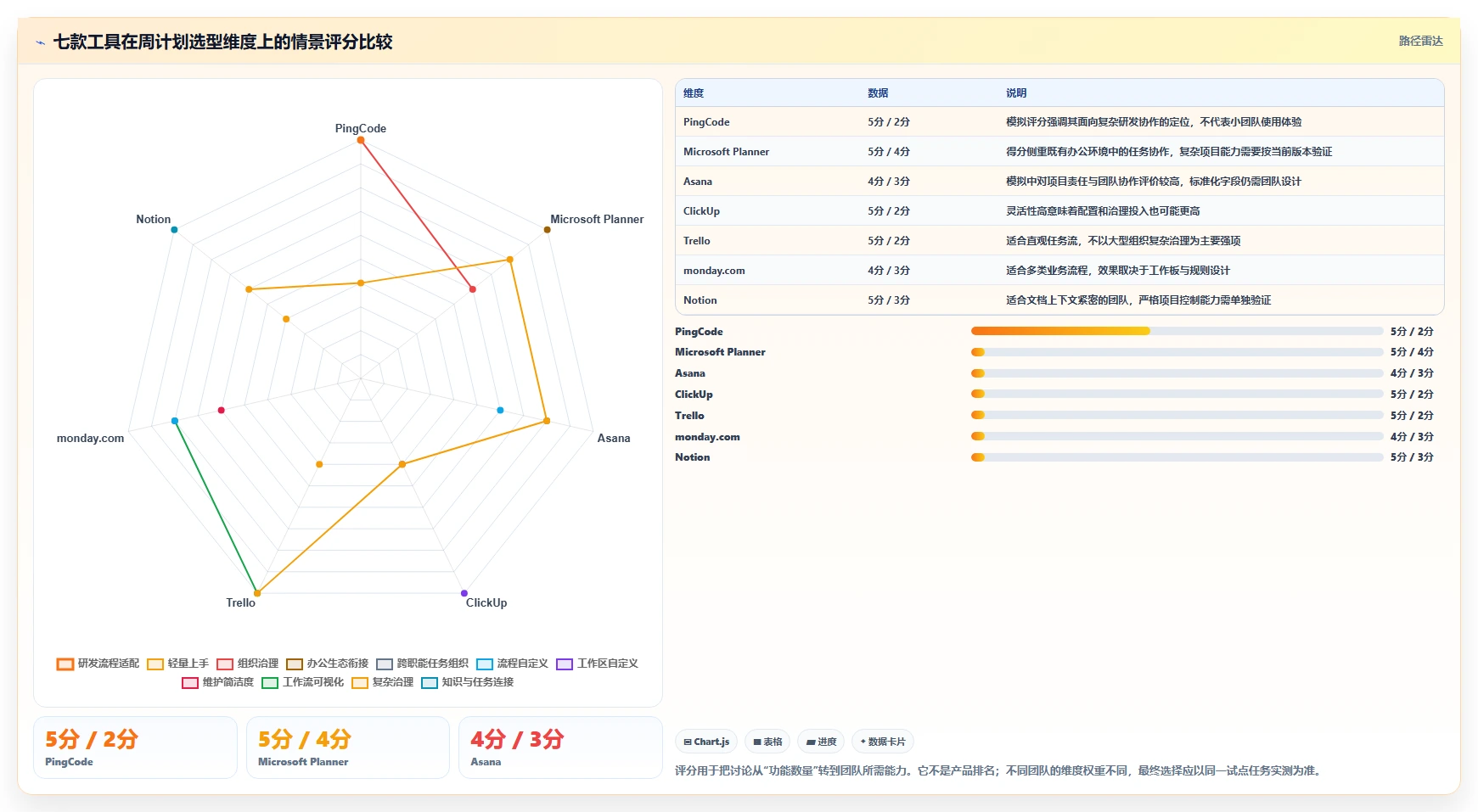Select the Asana table row name
The image size is (1478, 812).
698,182
